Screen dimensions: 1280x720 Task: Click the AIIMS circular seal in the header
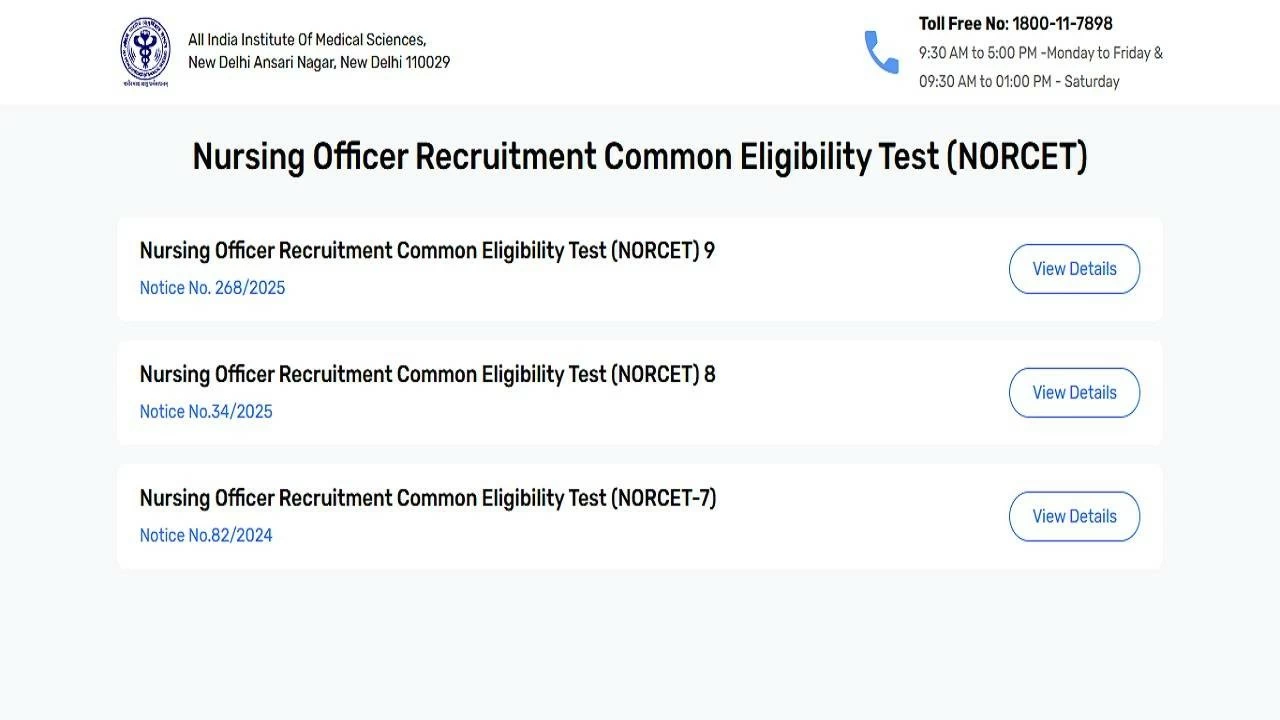click(144, 52)
